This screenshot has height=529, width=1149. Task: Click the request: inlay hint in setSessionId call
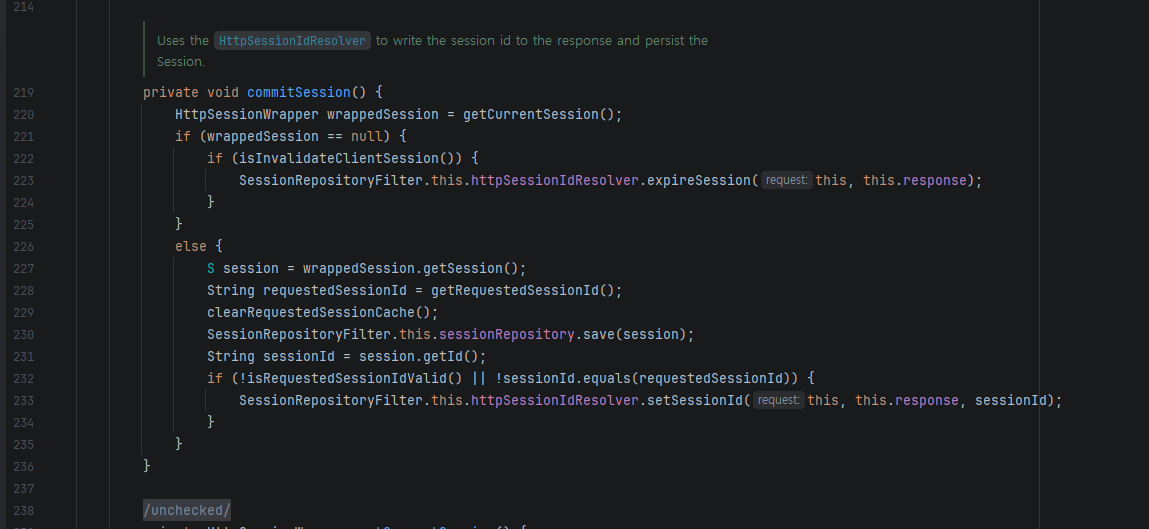(x=778, y=400)
